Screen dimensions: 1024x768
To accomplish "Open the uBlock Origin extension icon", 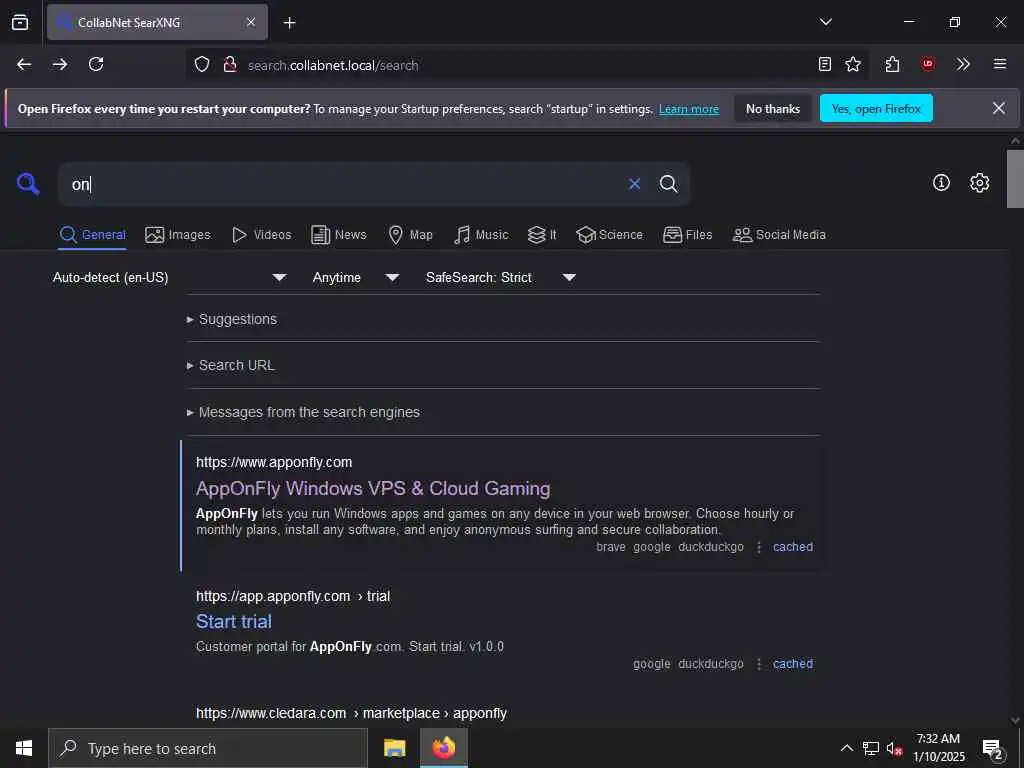I will tap(928, 64).
